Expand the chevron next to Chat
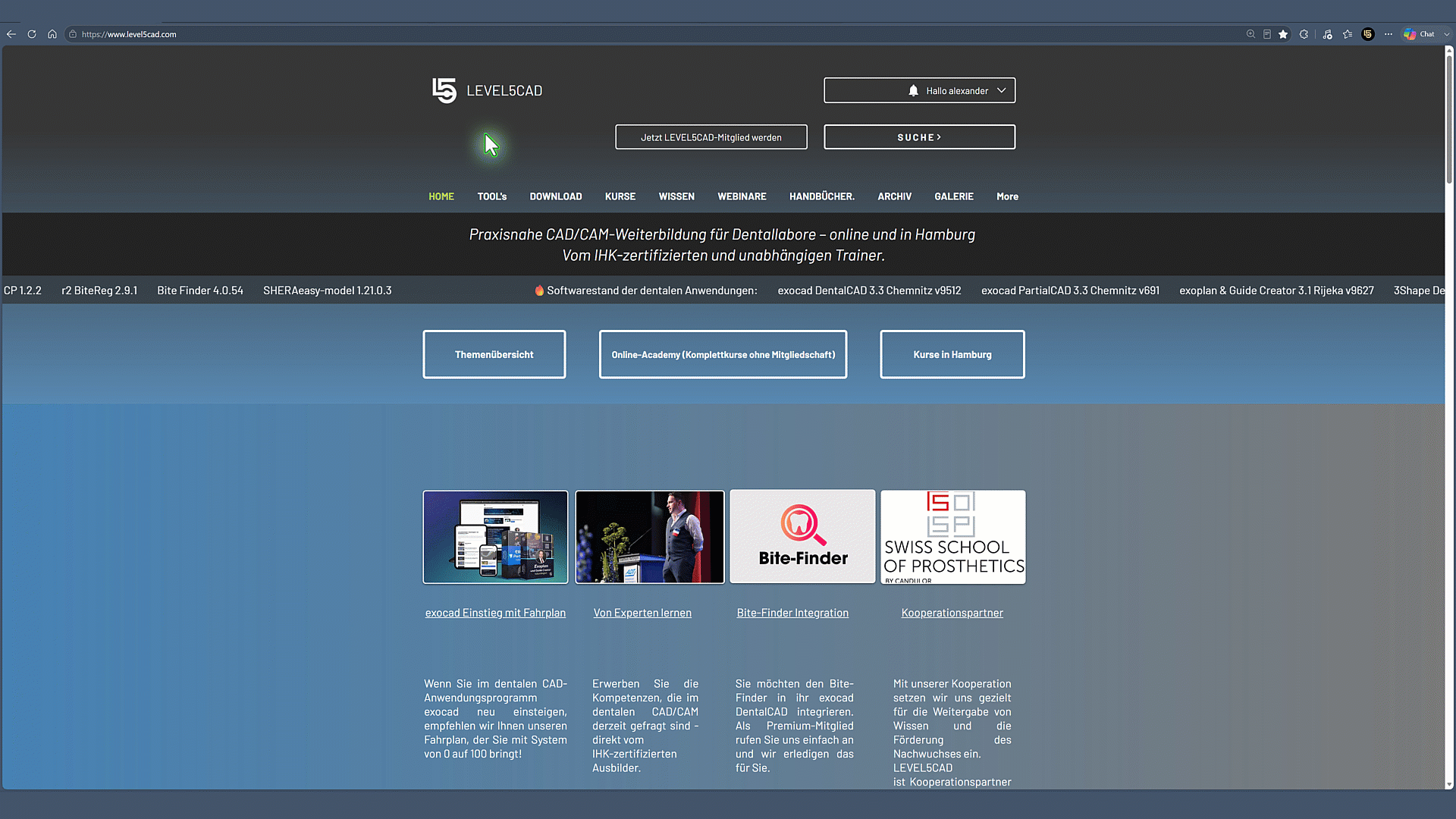Viewport: 1456px width, 819px height. coord(1447,34)
